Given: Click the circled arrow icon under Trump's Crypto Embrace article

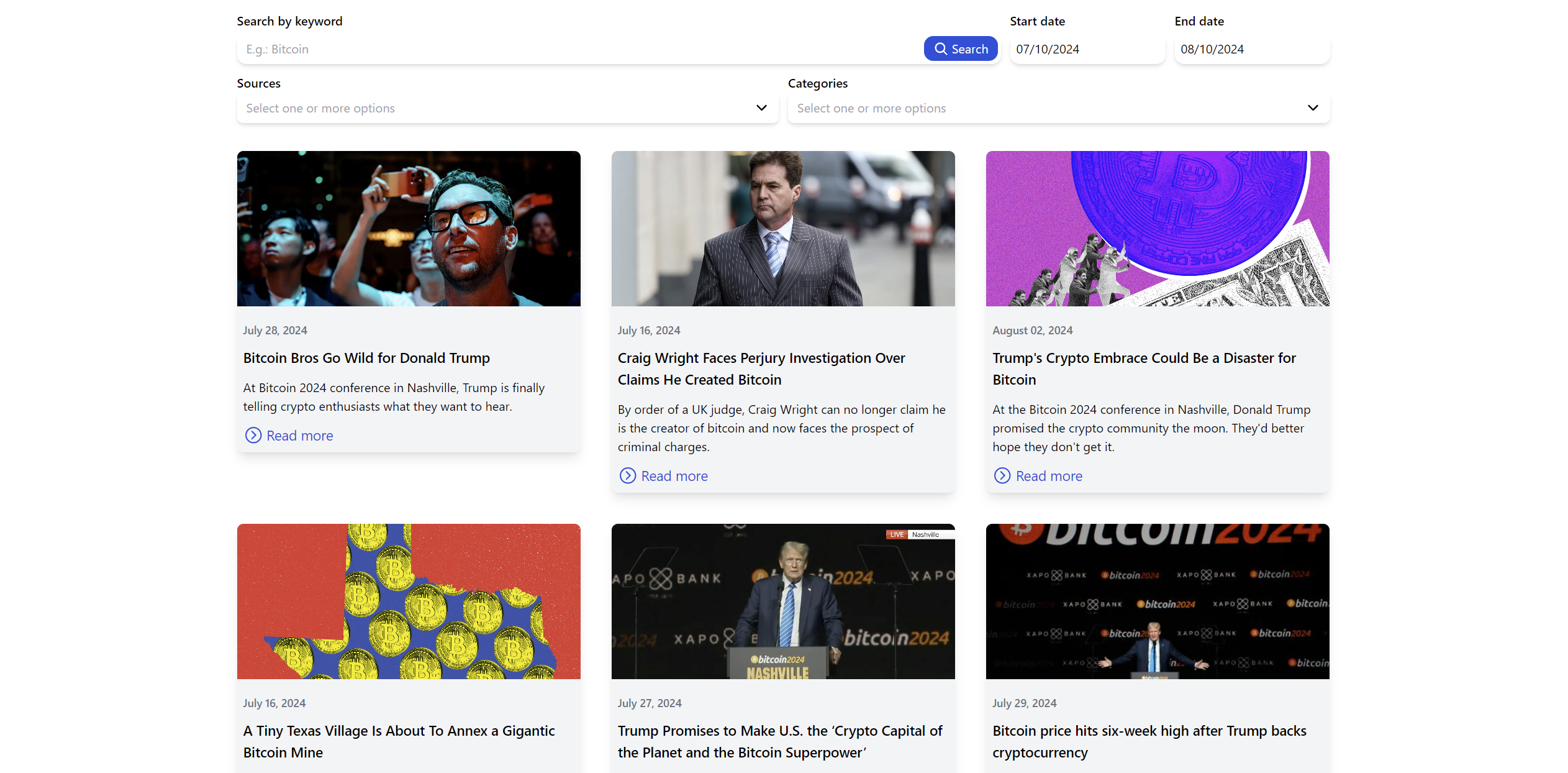Looking at the screenshot, I should click(1002, 475).
